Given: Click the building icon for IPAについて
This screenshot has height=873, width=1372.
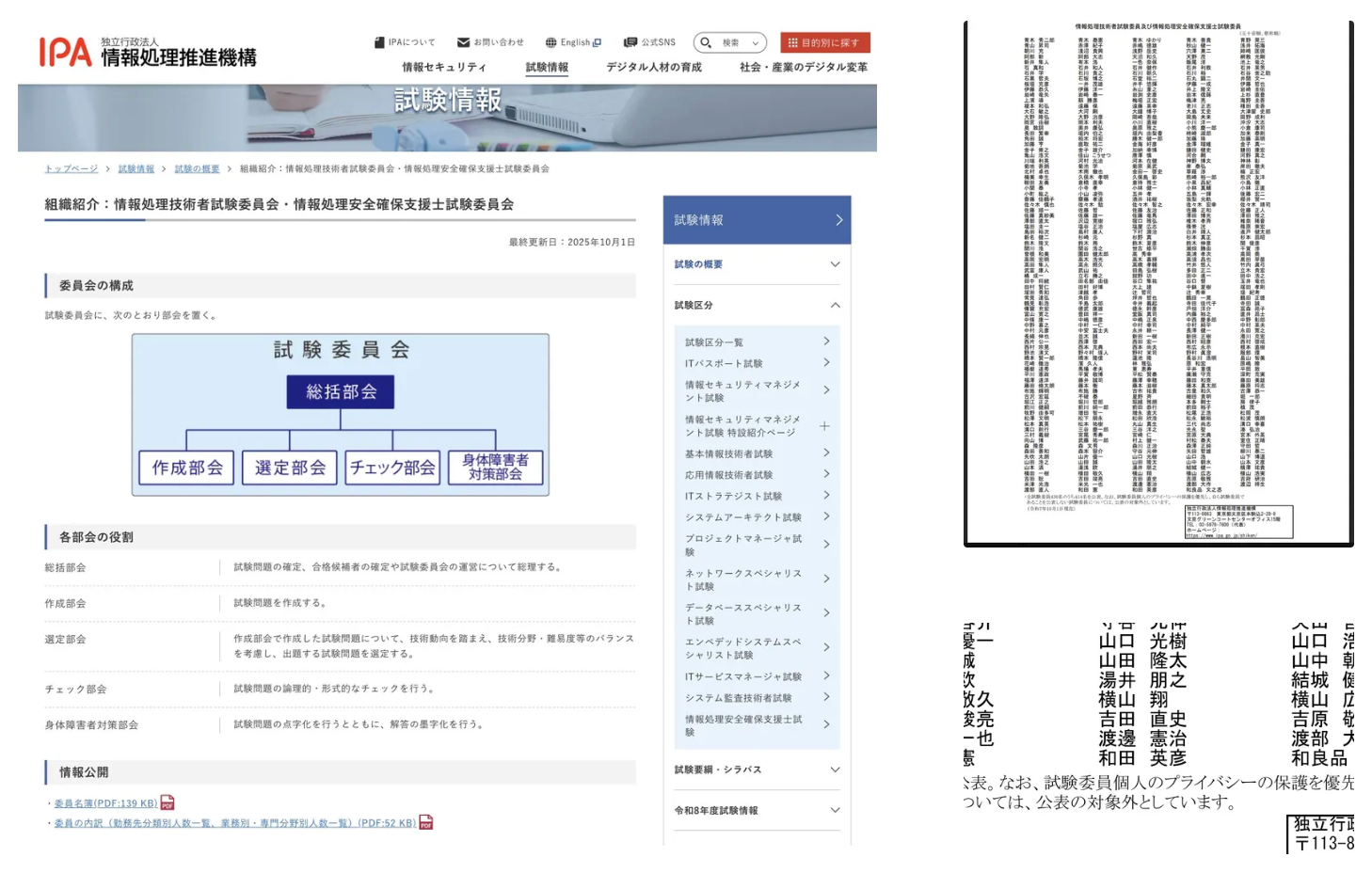Looking at the screenshot, I should pyautogui.click(x=379, y=42).
